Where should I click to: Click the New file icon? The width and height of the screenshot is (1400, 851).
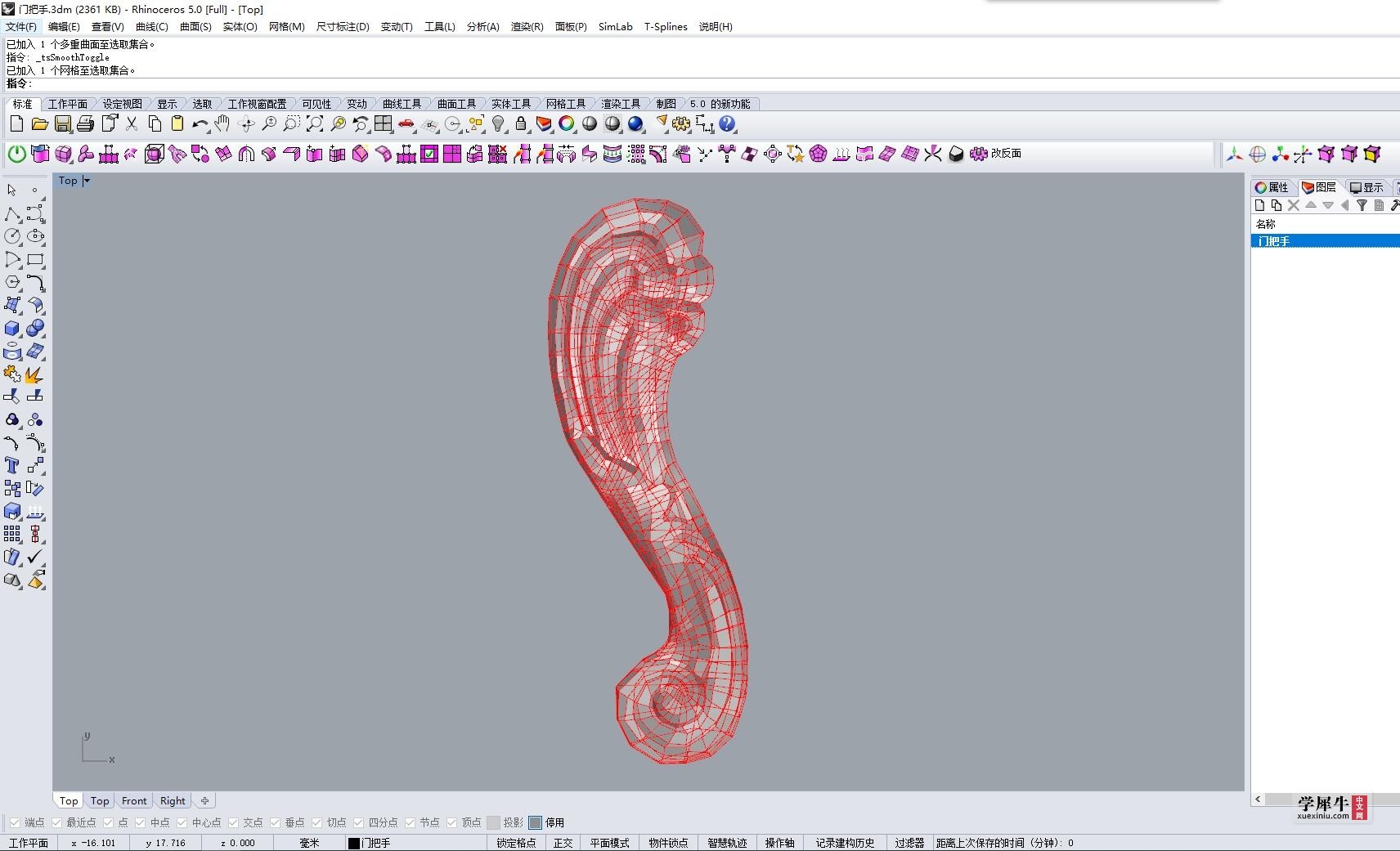pyautogui.click(x=16, y=124)
